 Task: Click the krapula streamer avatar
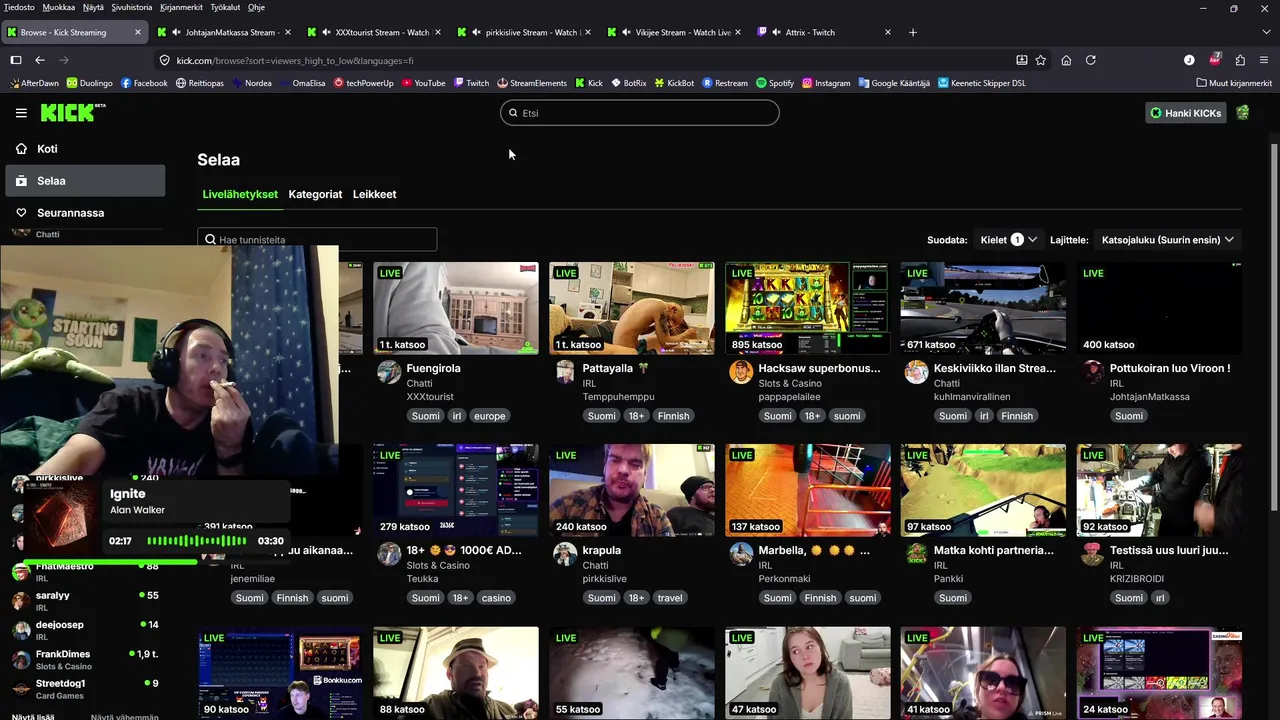565,555
